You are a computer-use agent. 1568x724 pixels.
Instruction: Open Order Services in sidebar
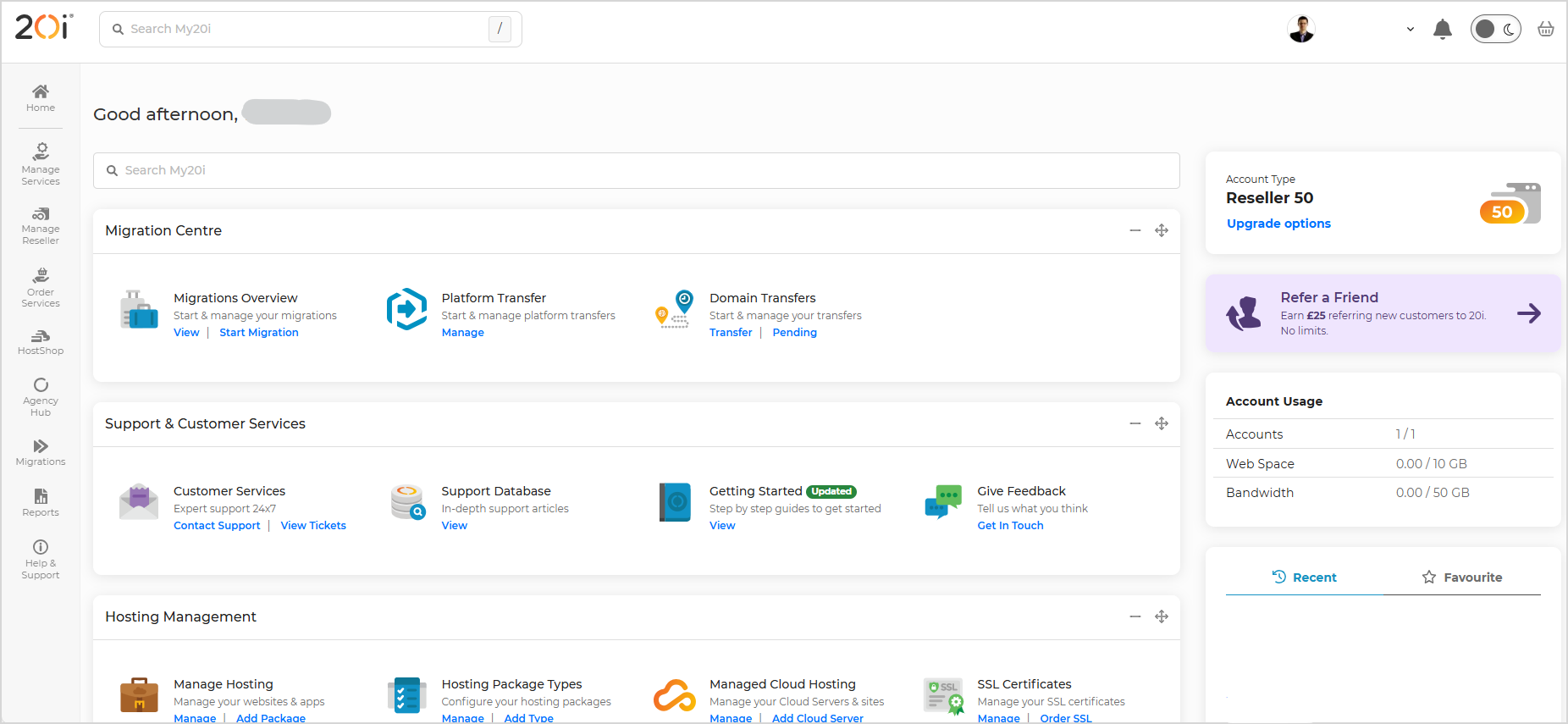pos(41,288)
